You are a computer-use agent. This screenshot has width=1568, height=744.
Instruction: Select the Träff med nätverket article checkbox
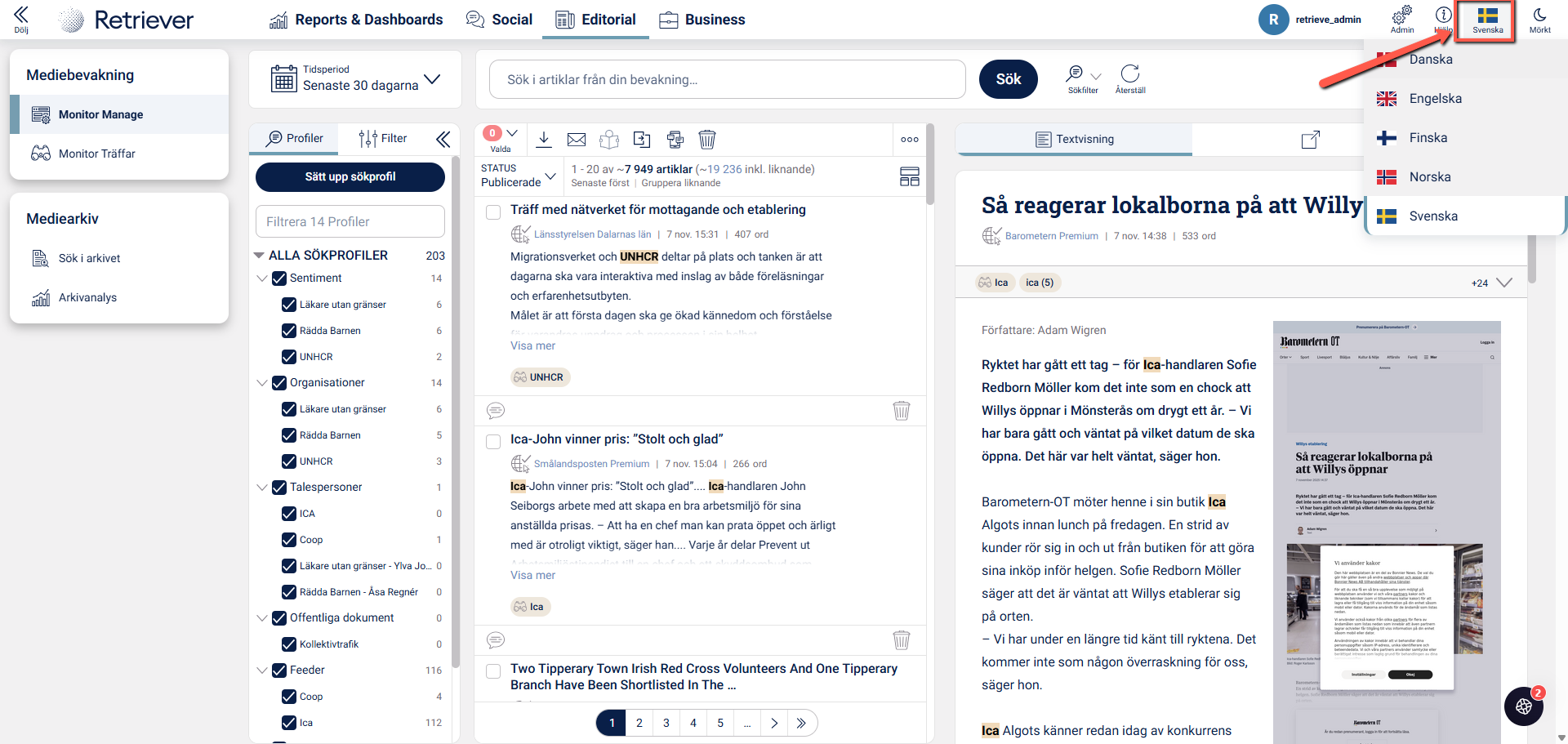pyautogui.click(x=493, y=212)
